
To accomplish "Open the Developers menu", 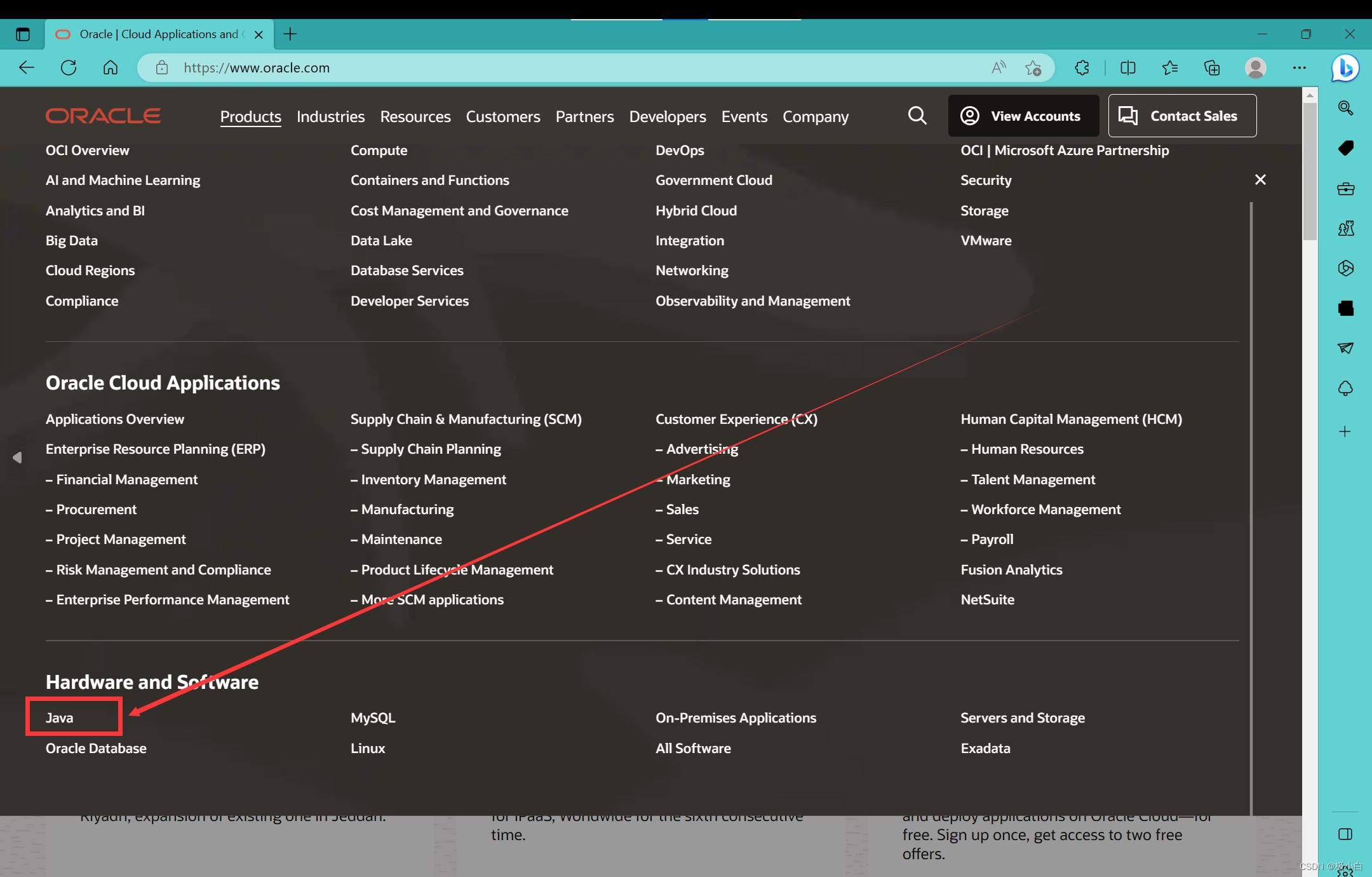I will [668, 117].
